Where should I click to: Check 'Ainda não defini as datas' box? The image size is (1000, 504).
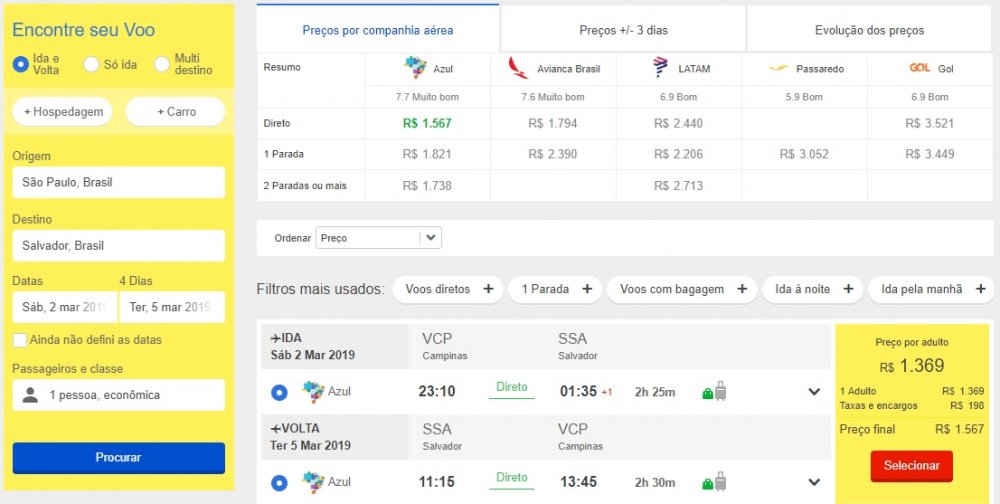coord(20,340)
